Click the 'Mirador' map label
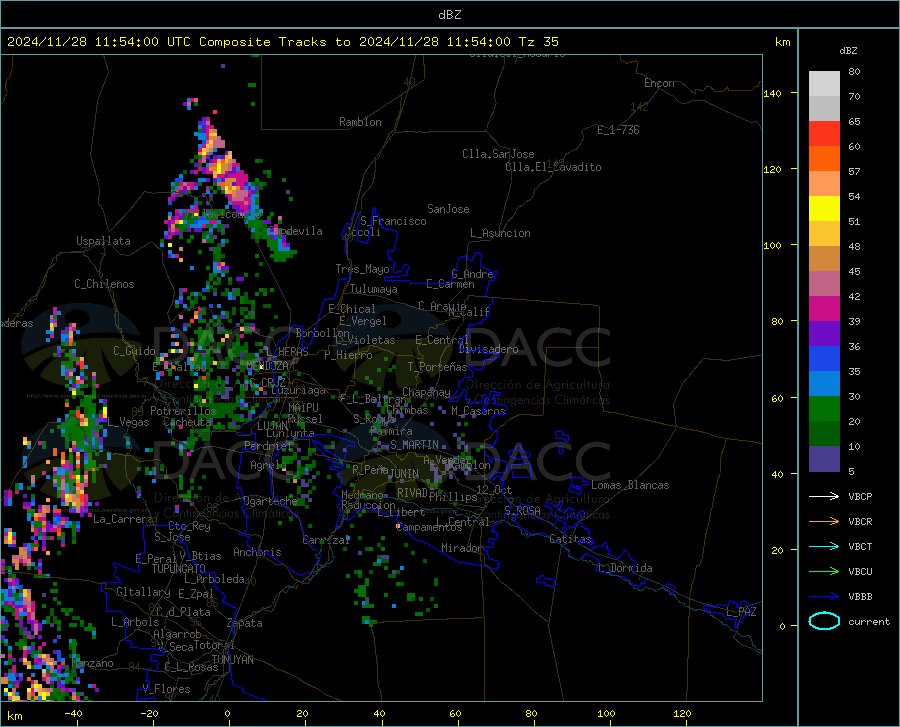 click(462, 548)
